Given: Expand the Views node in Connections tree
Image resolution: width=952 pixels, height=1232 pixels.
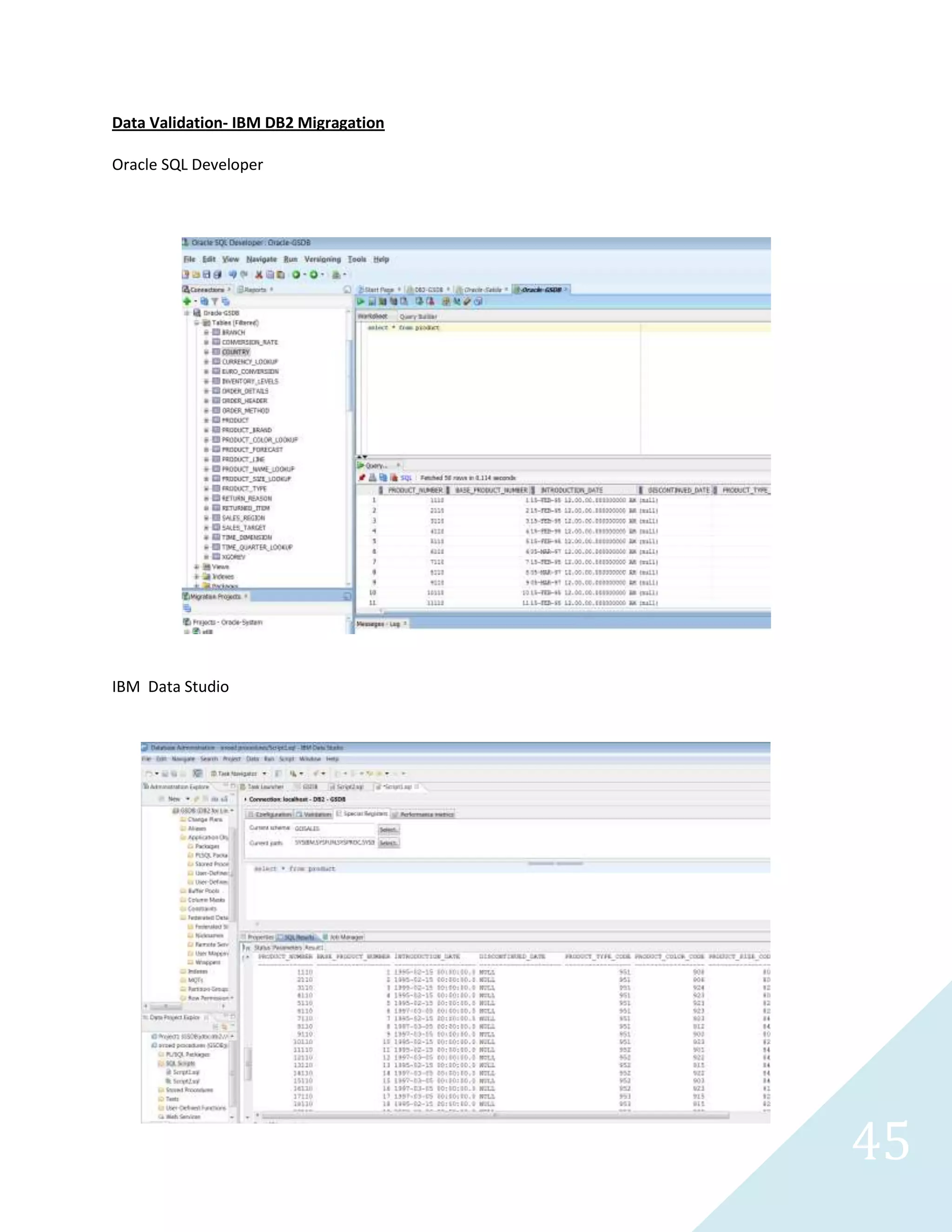Looking at the screenshot, I should [197, 567].
